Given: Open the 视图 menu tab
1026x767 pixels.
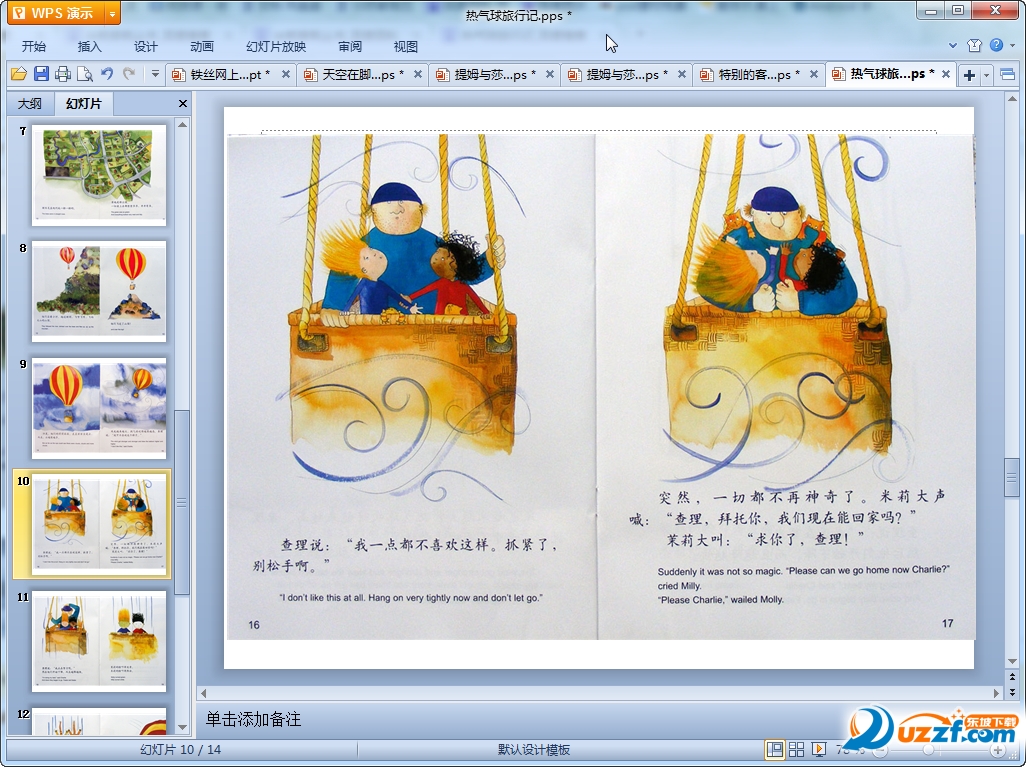Looking at the screenshot, I should [x=406, y=46].
